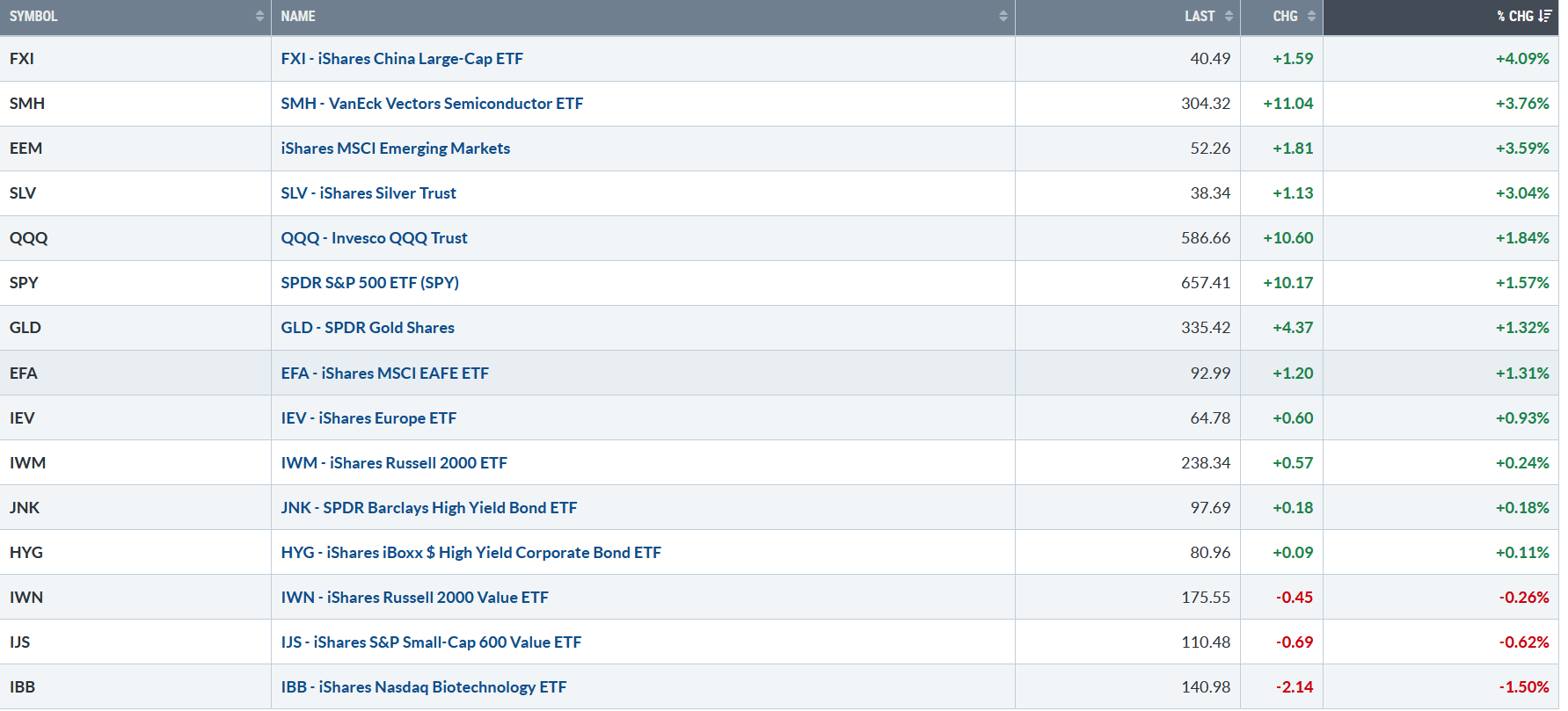
Task: Click the NAME column sort arrows
Action: tap(1003, 17)
